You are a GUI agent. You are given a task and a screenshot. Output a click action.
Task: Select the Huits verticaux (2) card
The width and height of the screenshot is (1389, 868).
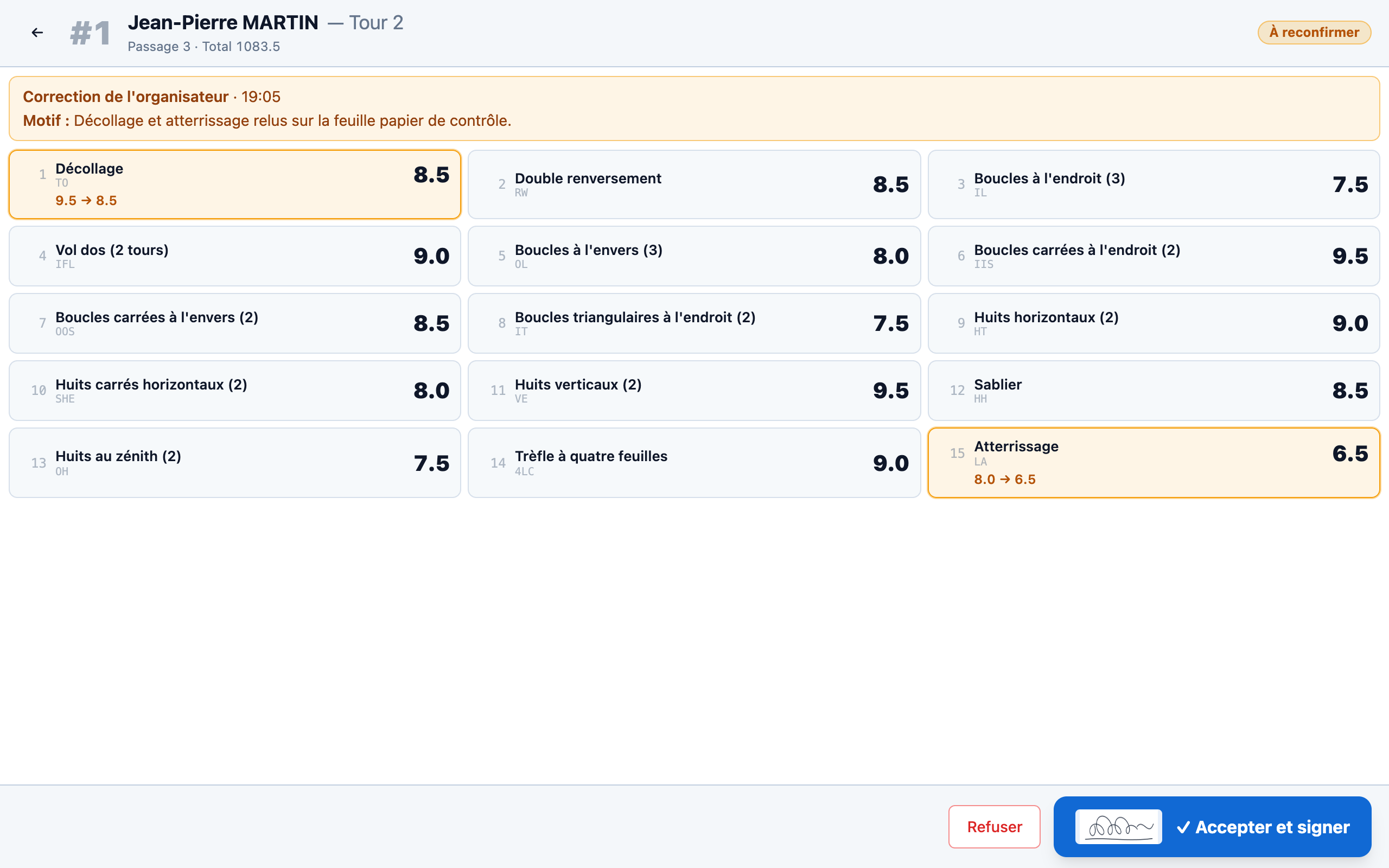(694, 391)
